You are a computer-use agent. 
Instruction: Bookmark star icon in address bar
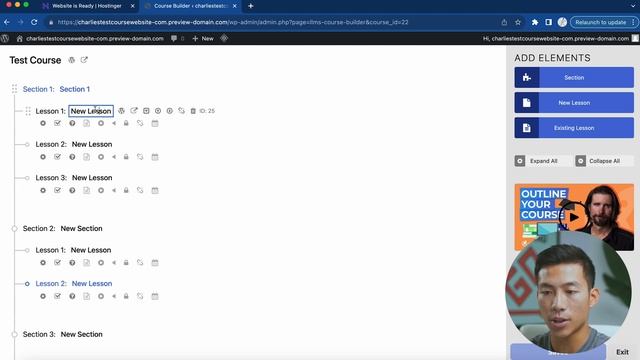coord(518,22)
